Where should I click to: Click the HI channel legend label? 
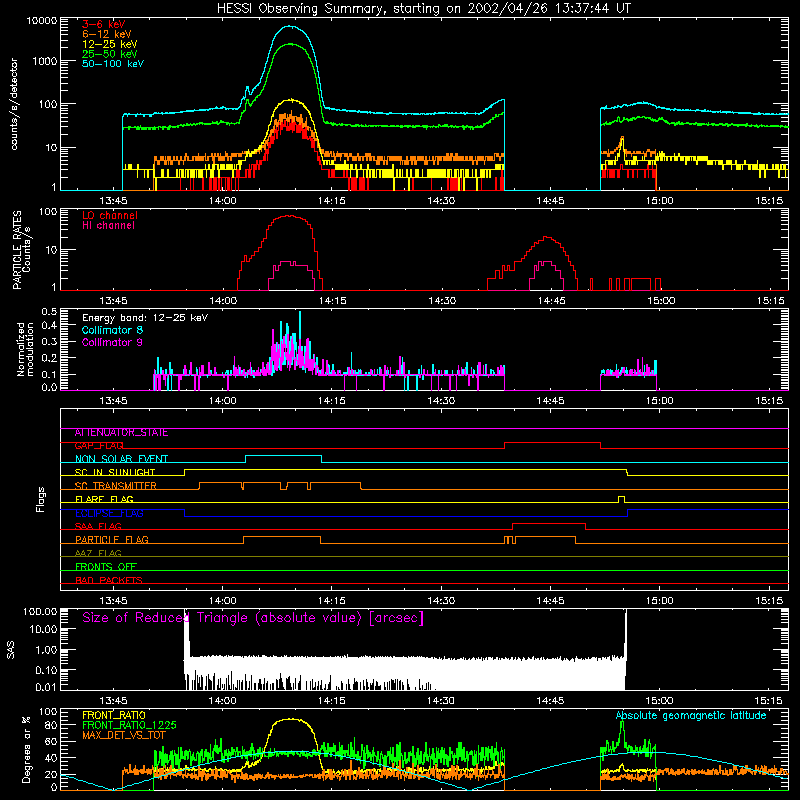[x=108, y=226]
